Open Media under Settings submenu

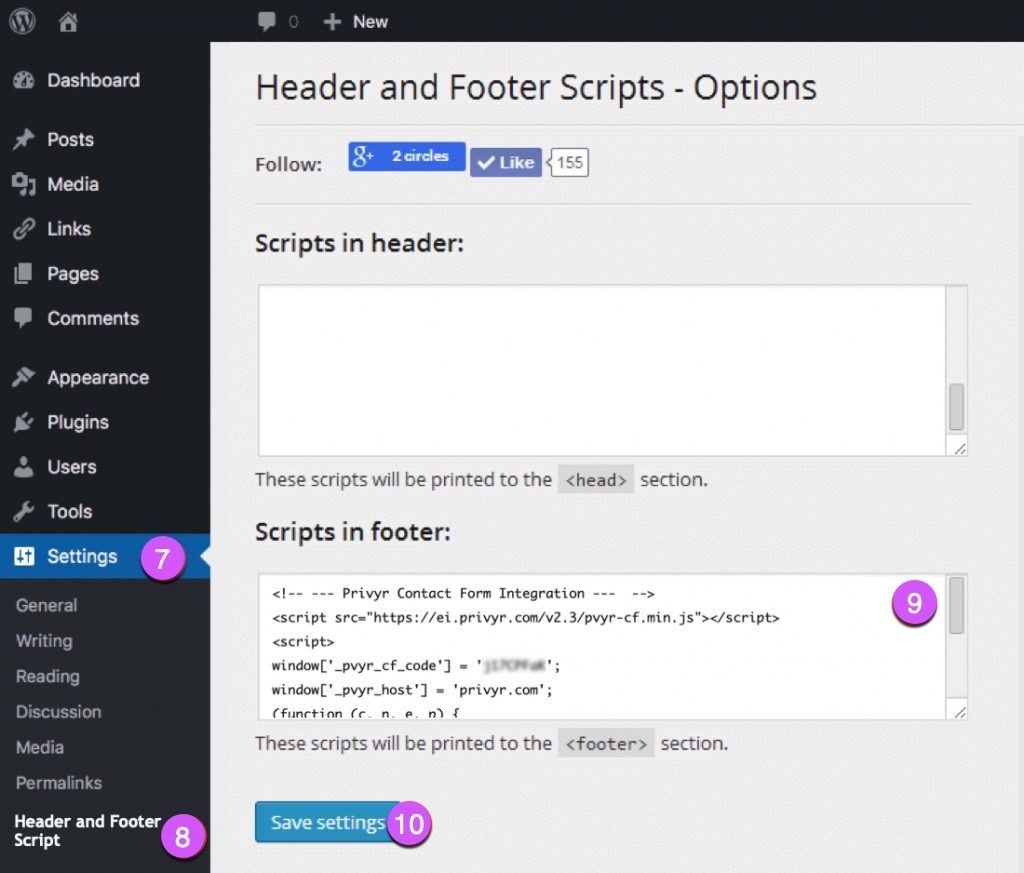[x=40, y=747]
